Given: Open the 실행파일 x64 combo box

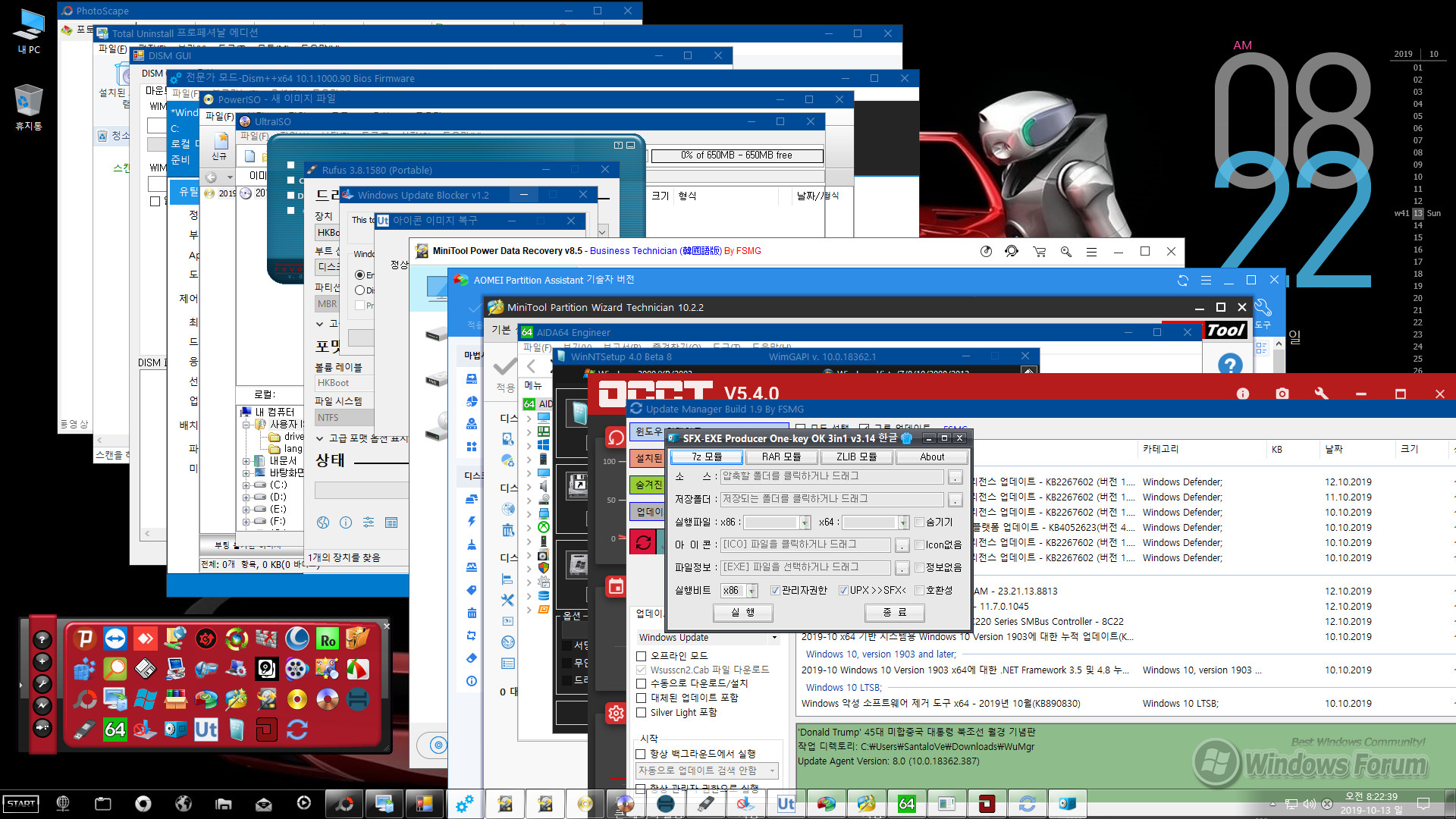Looking at the screenshot, I should pos(875,522).
